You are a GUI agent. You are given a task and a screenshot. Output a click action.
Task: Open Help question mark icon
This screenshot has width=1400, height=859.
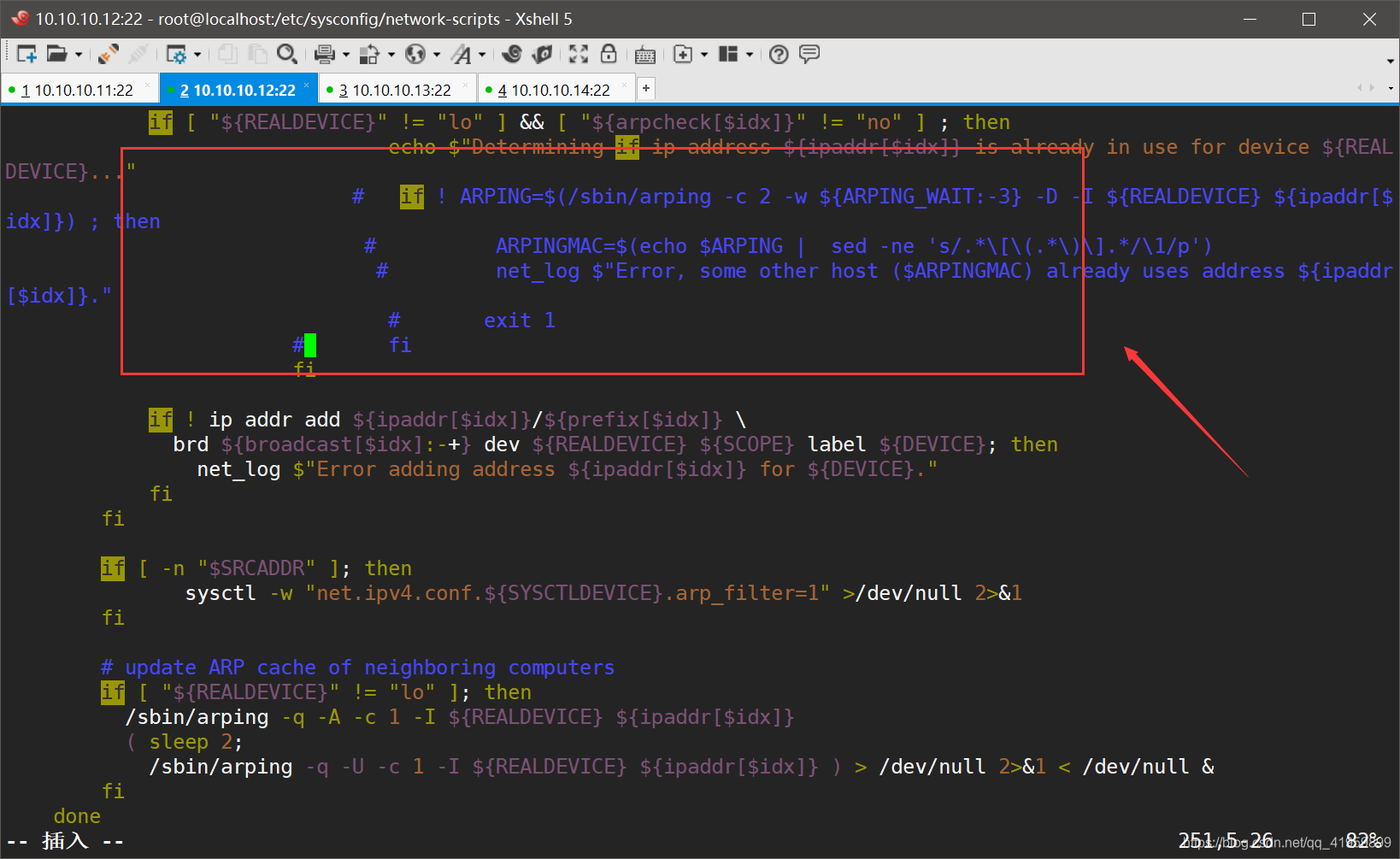point(779,55)
